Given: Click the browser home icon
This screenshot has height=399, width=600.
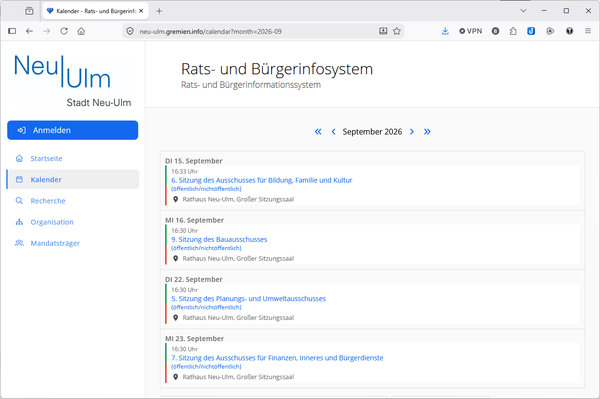Looking at the screenshot, I should (81, 31).
